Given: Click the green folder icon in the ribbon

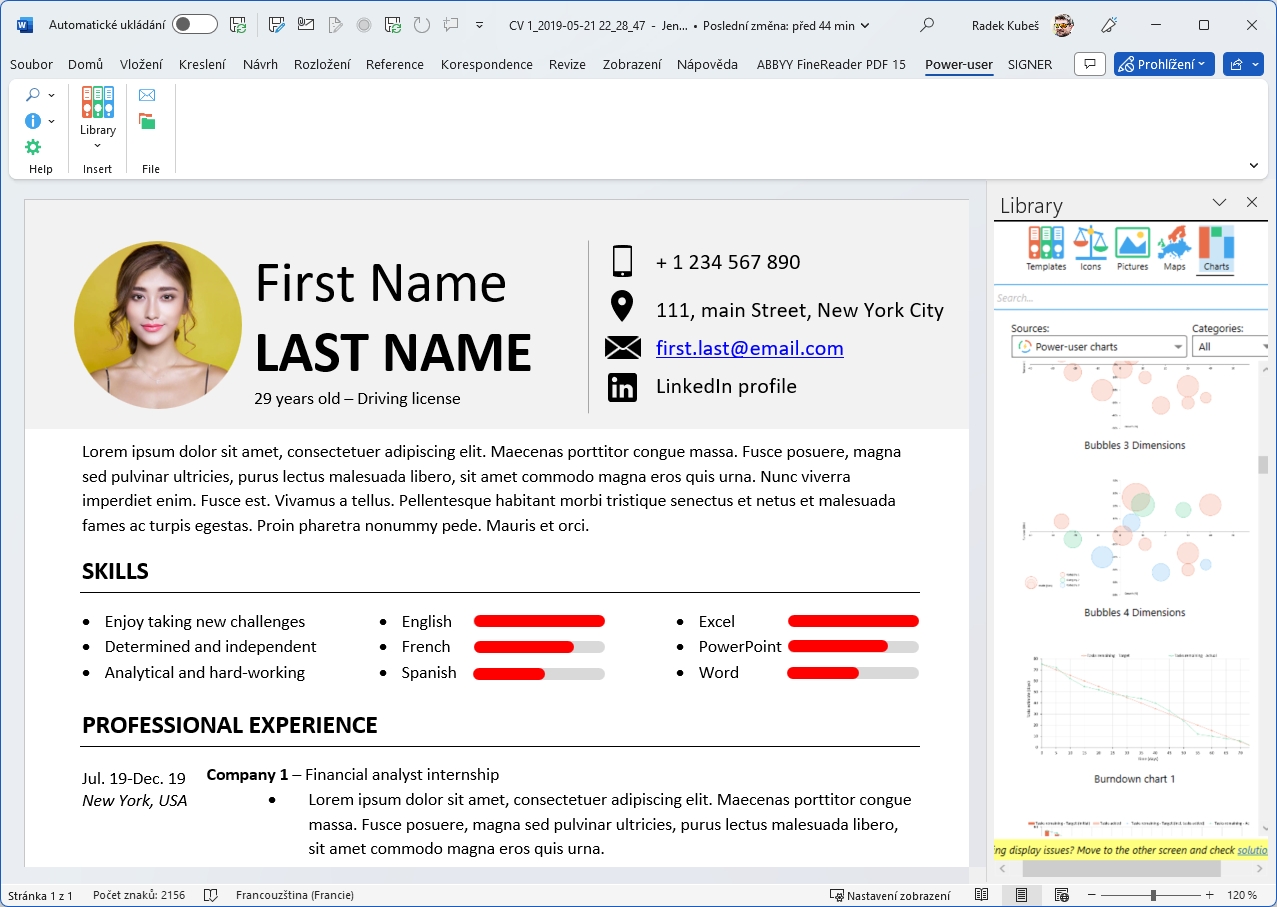Looking at the screenshot, I should (147, 122).
